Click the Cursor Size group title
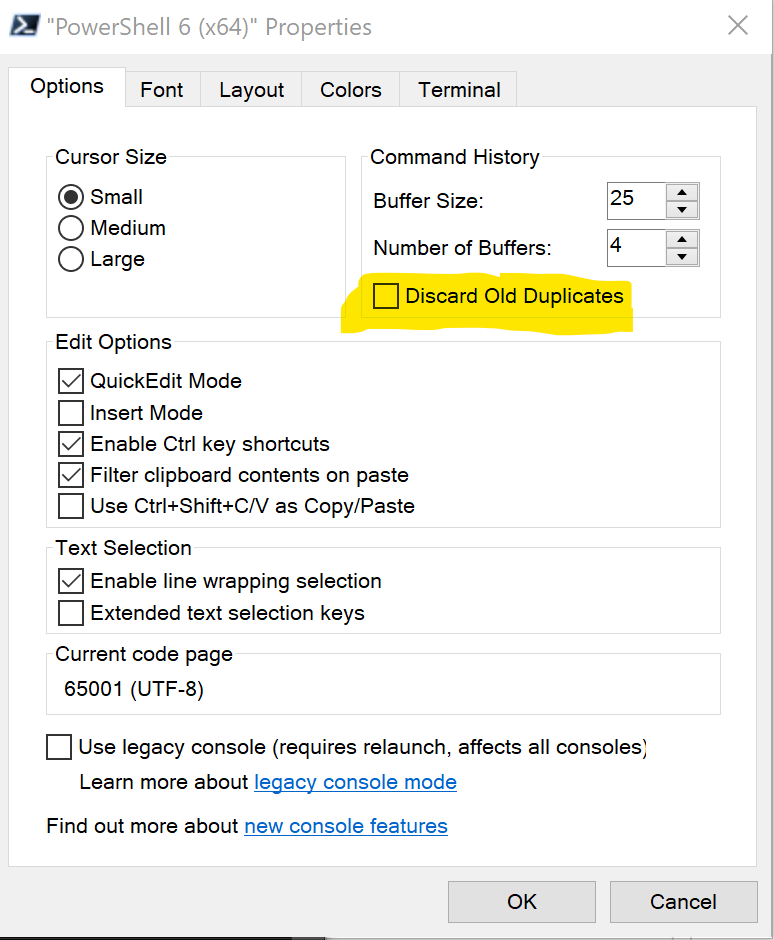This screenshot has width=774, height=940. click(x=111, y=157)
